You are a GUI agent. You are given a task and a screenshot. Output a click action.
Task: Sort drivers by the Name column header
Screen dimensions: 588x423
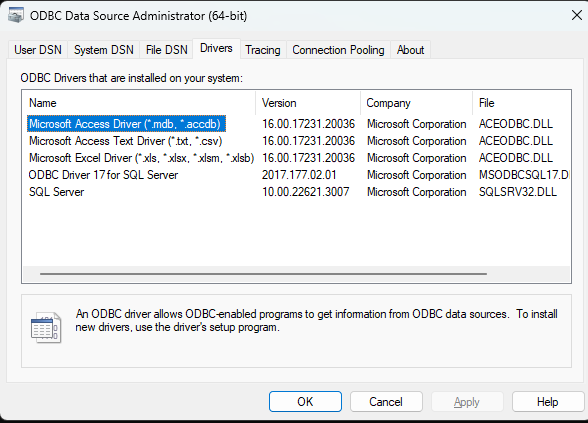click(x=140, y=103)
